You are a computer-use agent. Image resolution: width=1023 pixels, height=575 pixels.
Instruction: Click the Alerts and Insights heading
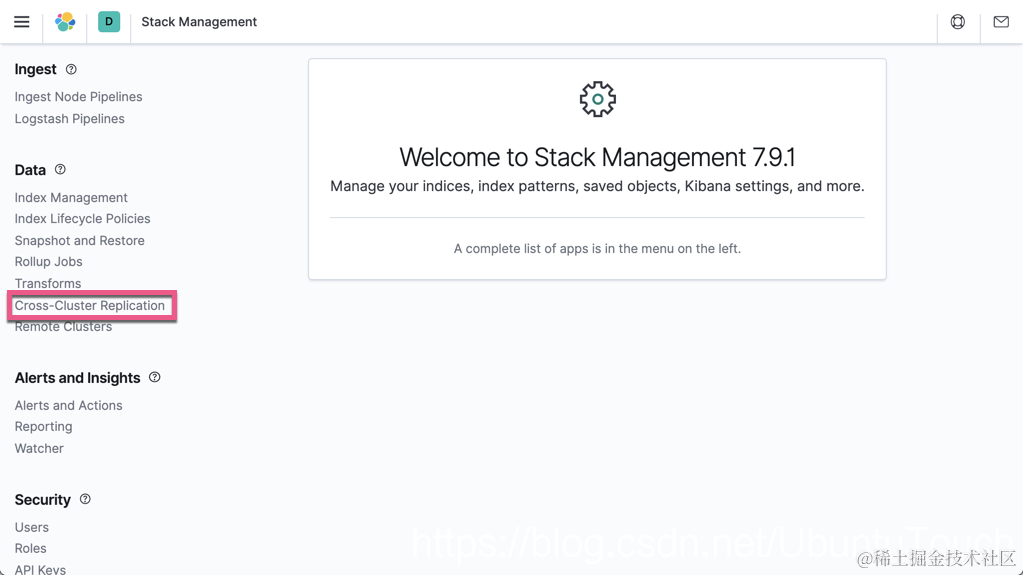click(x=78, y=378)
